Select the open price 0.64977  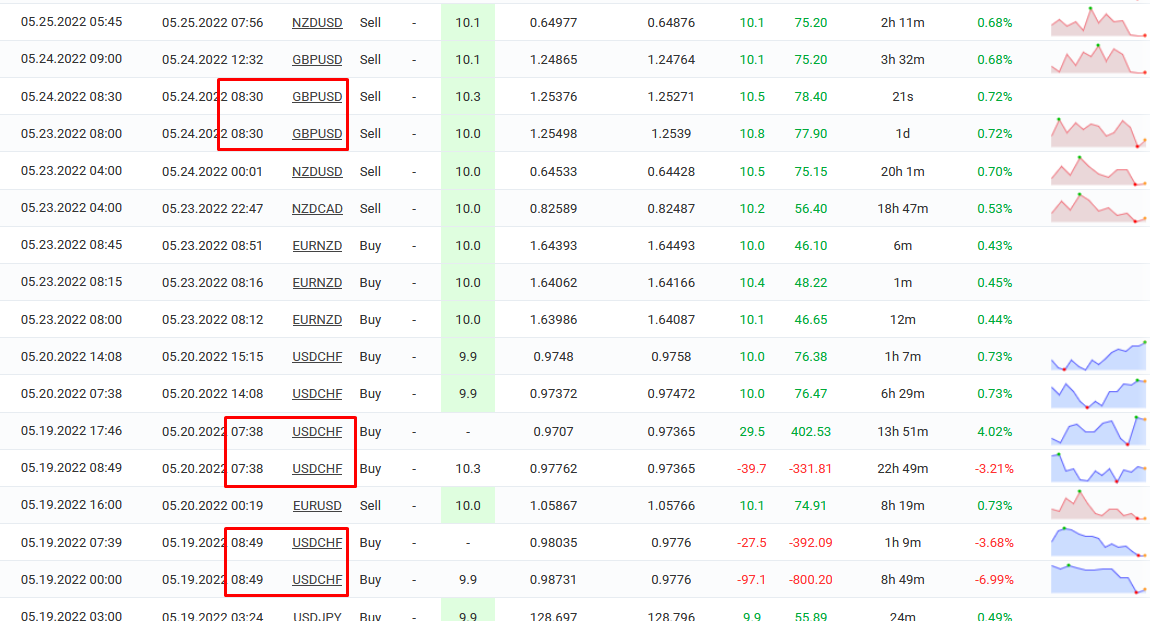(554, 23)
